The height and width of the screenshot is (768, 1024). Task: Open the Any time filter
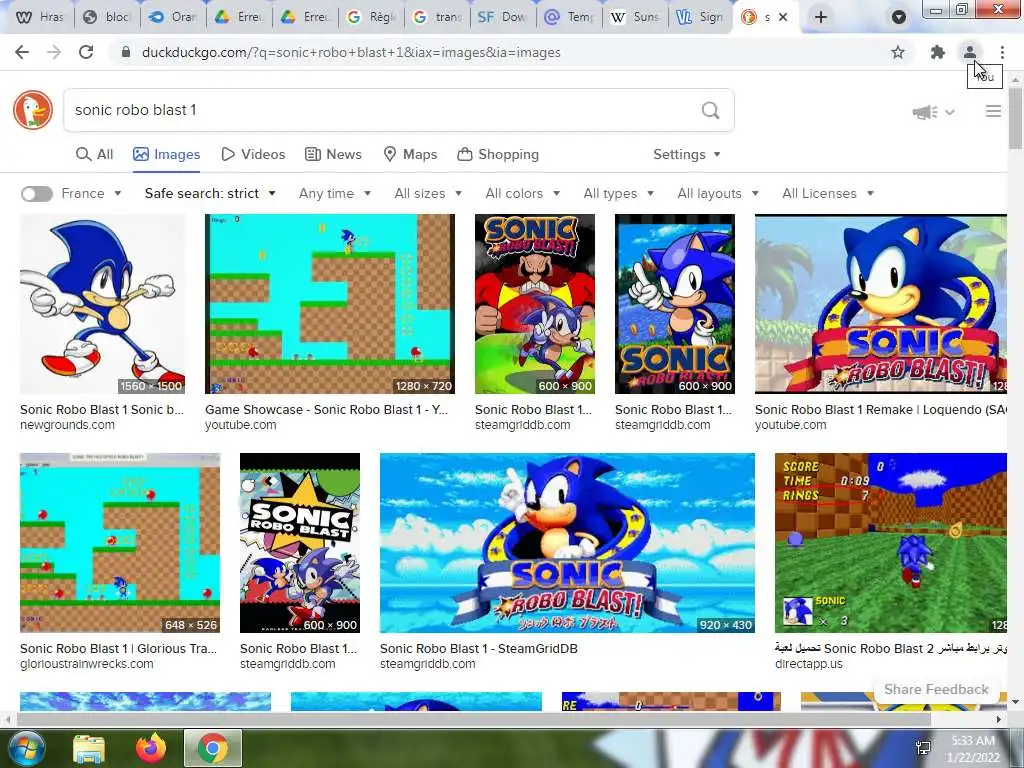[335, 193]
